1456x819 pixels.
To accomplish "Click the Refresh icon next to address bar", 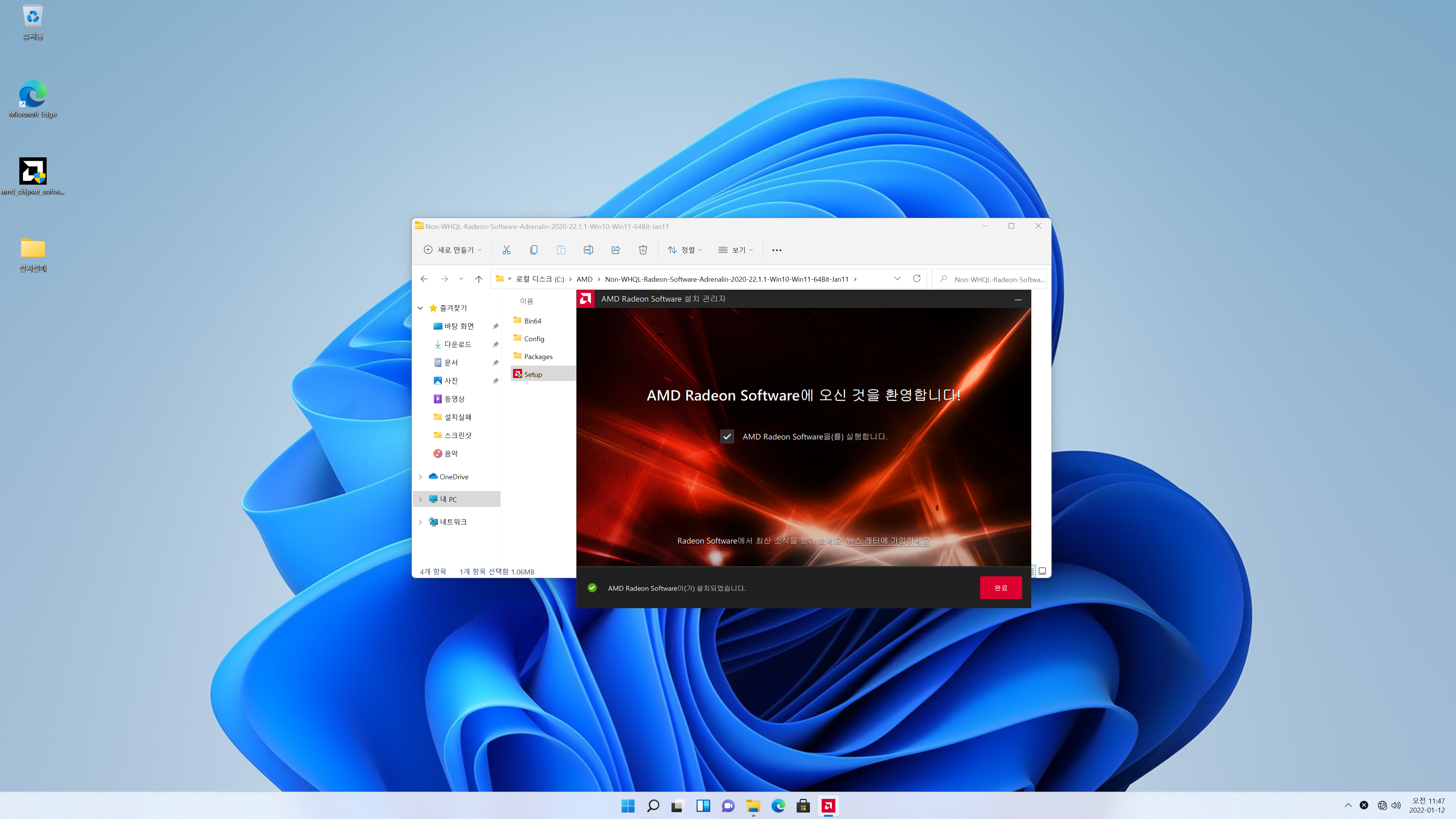I will pyautogui.click(x=916, y=279).
